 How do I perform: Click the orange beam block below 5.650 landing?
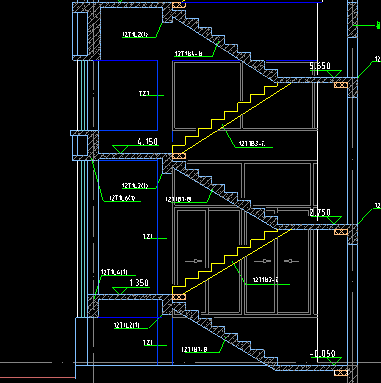click(x=341, y=85)
